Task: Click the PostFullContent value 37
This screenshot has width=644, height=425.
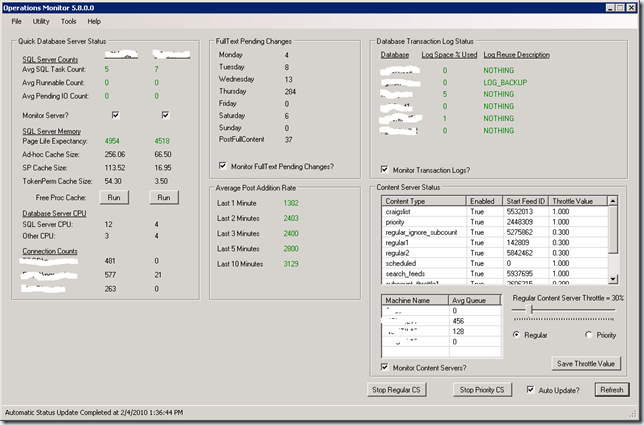Action: coord(288,140)
